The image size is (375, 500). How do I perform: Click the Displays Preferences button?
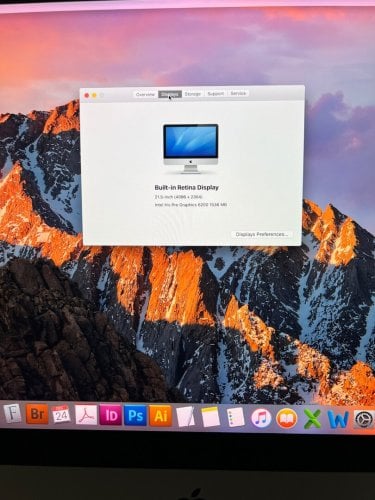pyautogui.click(x=261, y=234)
